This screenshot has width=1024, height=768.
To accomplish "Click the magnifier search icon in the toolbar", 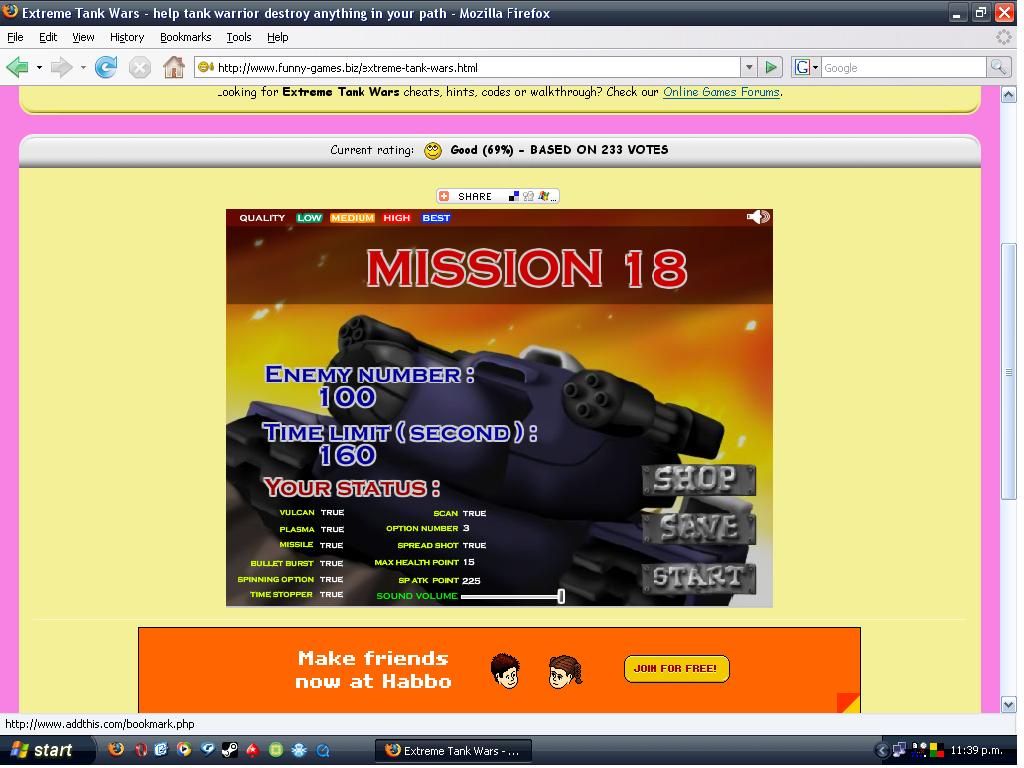I will 999,67.
